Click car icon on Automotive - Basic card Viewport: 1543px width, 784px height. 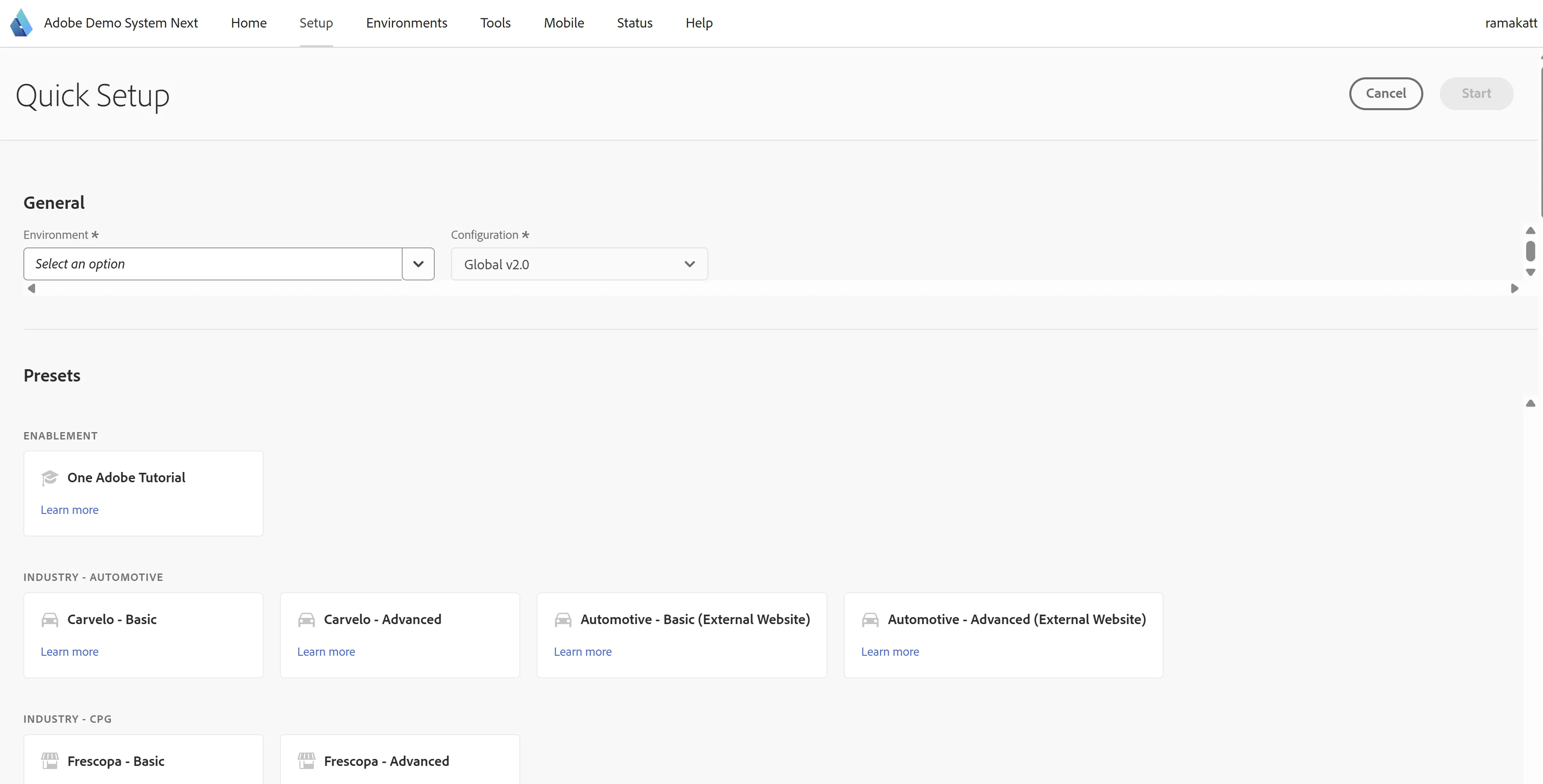click(563, 619)
